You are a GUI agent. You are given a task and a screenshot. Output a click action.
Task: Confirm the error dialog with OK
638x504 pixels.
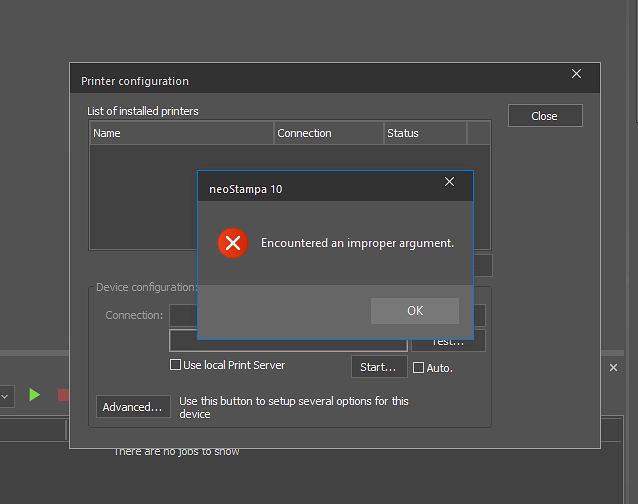point(415,311)
